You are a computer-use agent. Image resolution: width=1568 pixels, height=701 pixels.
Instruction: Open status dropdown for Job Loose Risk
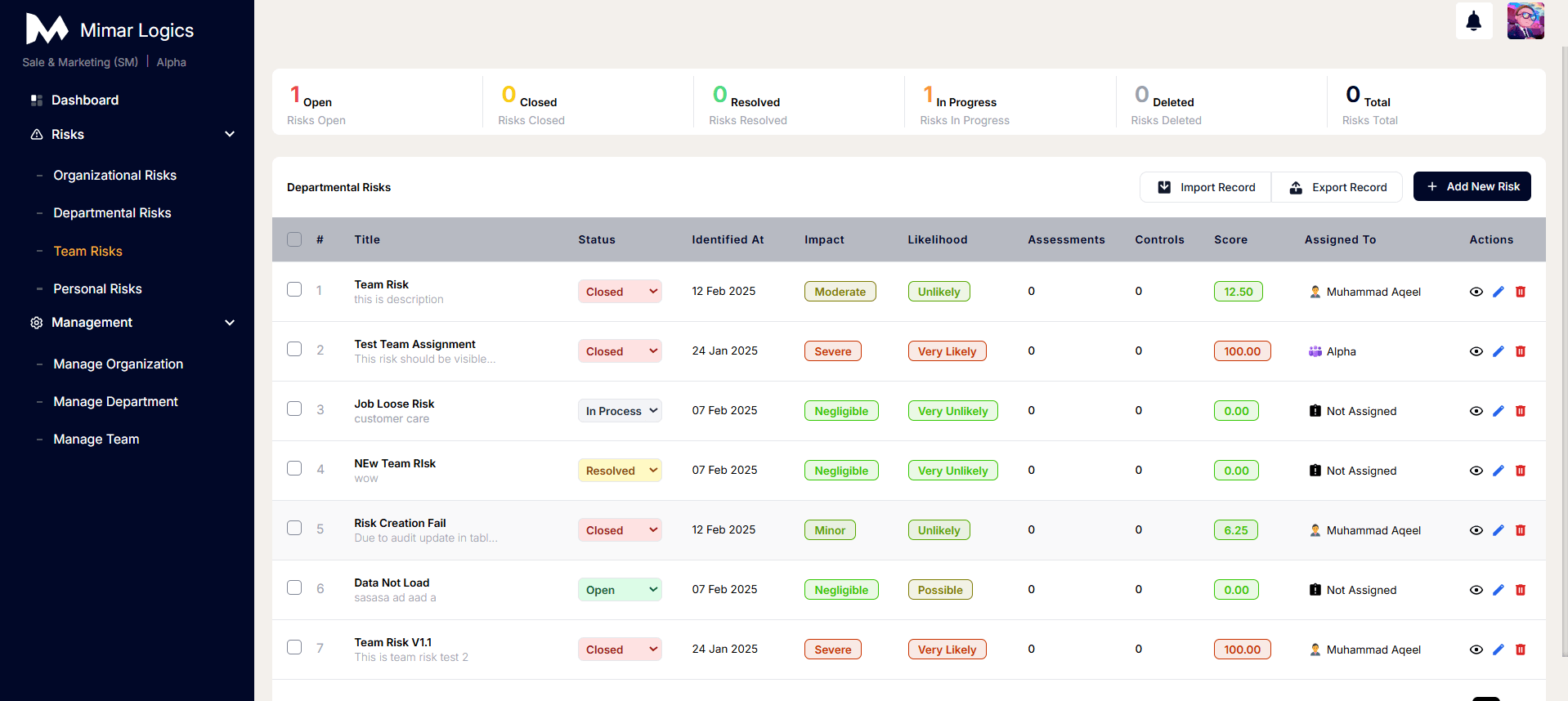[620, 411]
